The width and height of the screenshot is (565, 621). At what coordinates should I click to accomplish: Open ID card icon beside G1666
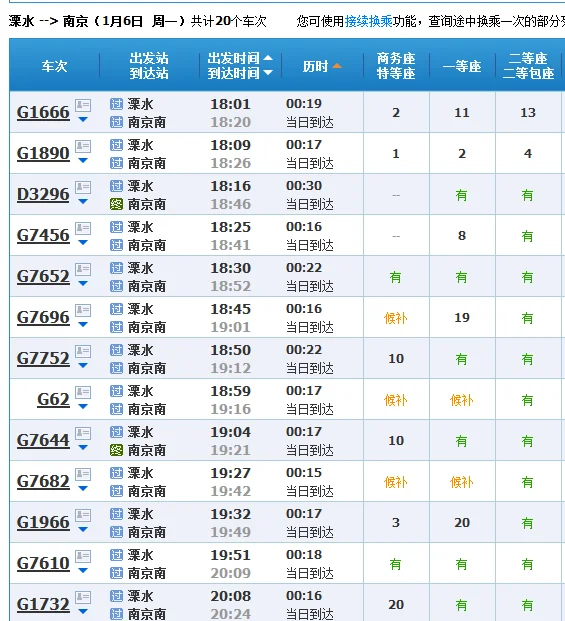[x=83, y=105]
